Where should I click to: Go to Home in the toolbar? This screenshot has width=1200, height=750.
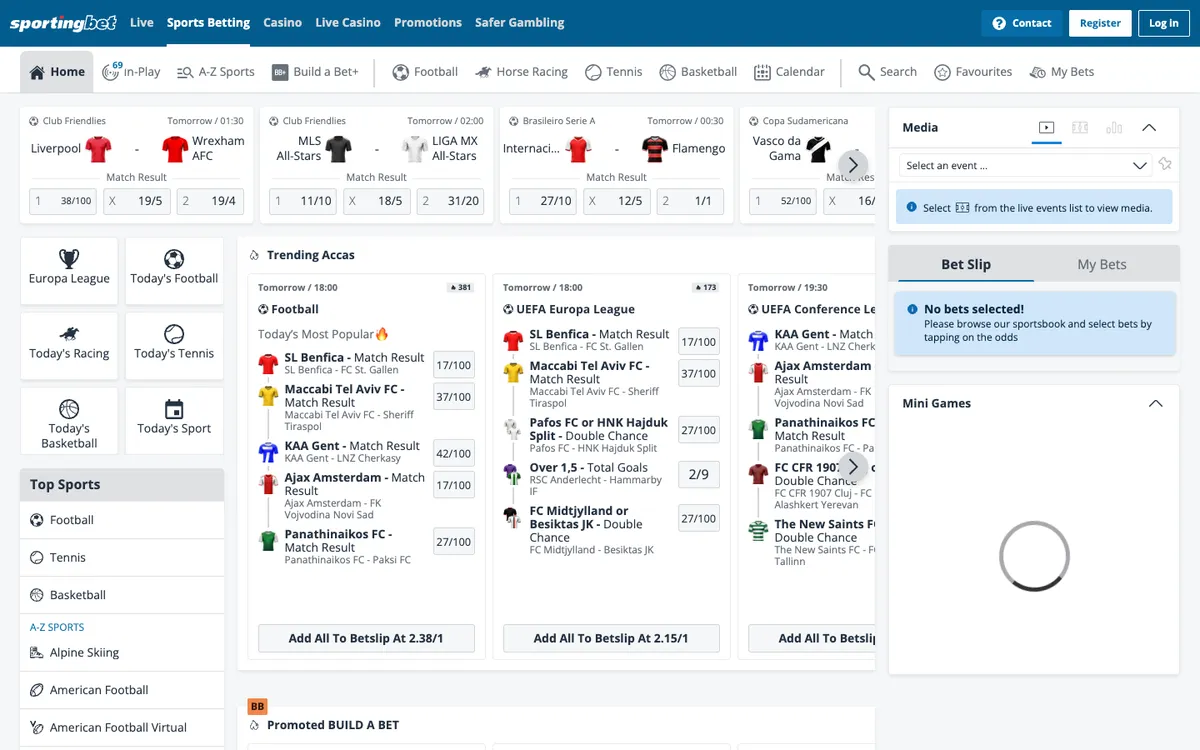(x=57, y=72)
